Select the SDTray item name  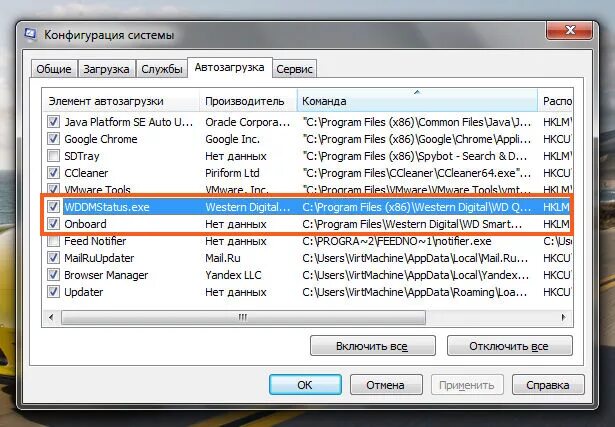pos(82,156)
